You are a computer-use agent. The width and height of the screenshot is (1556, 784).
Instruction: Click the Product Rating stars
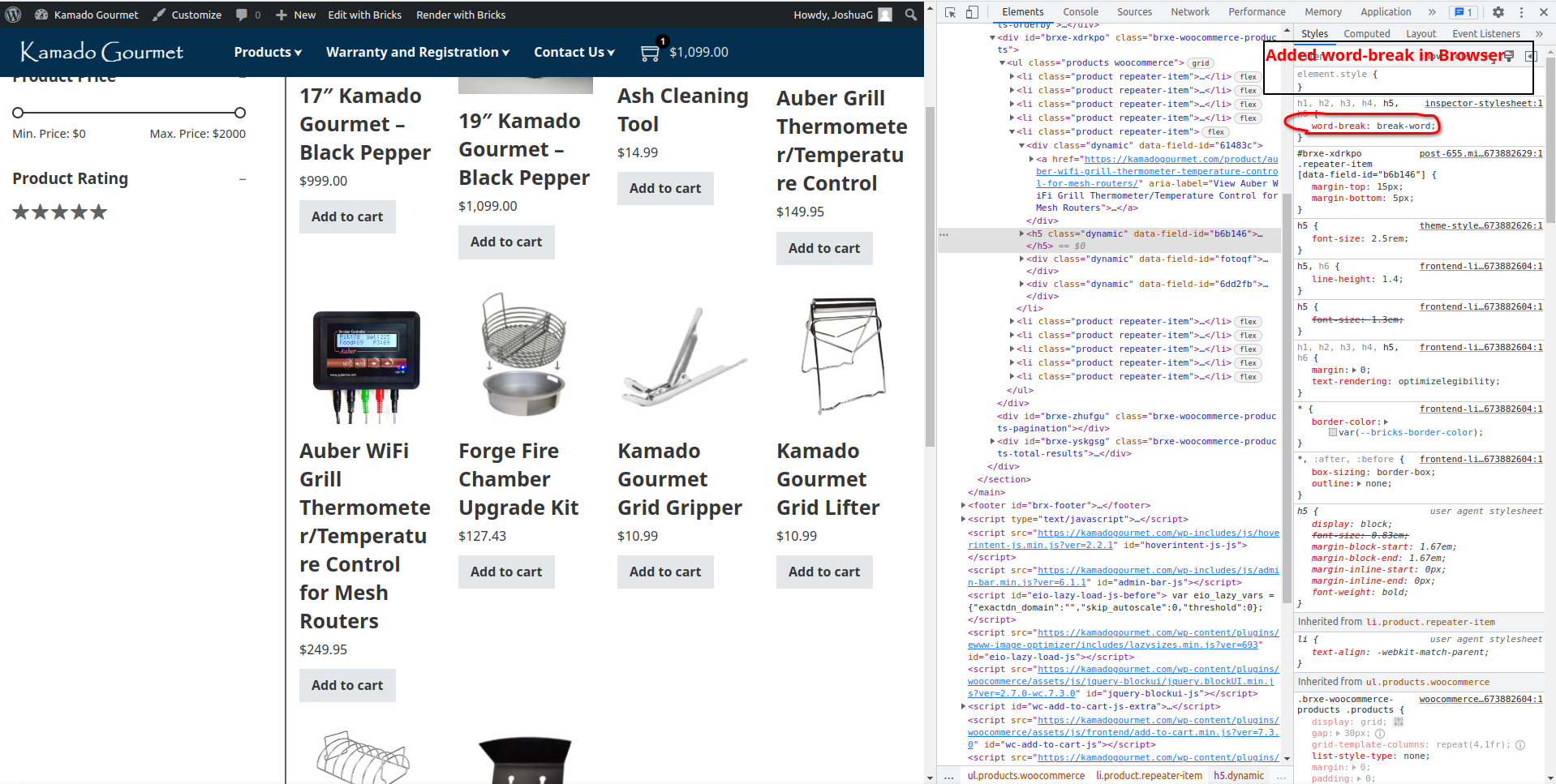point(59,212)
